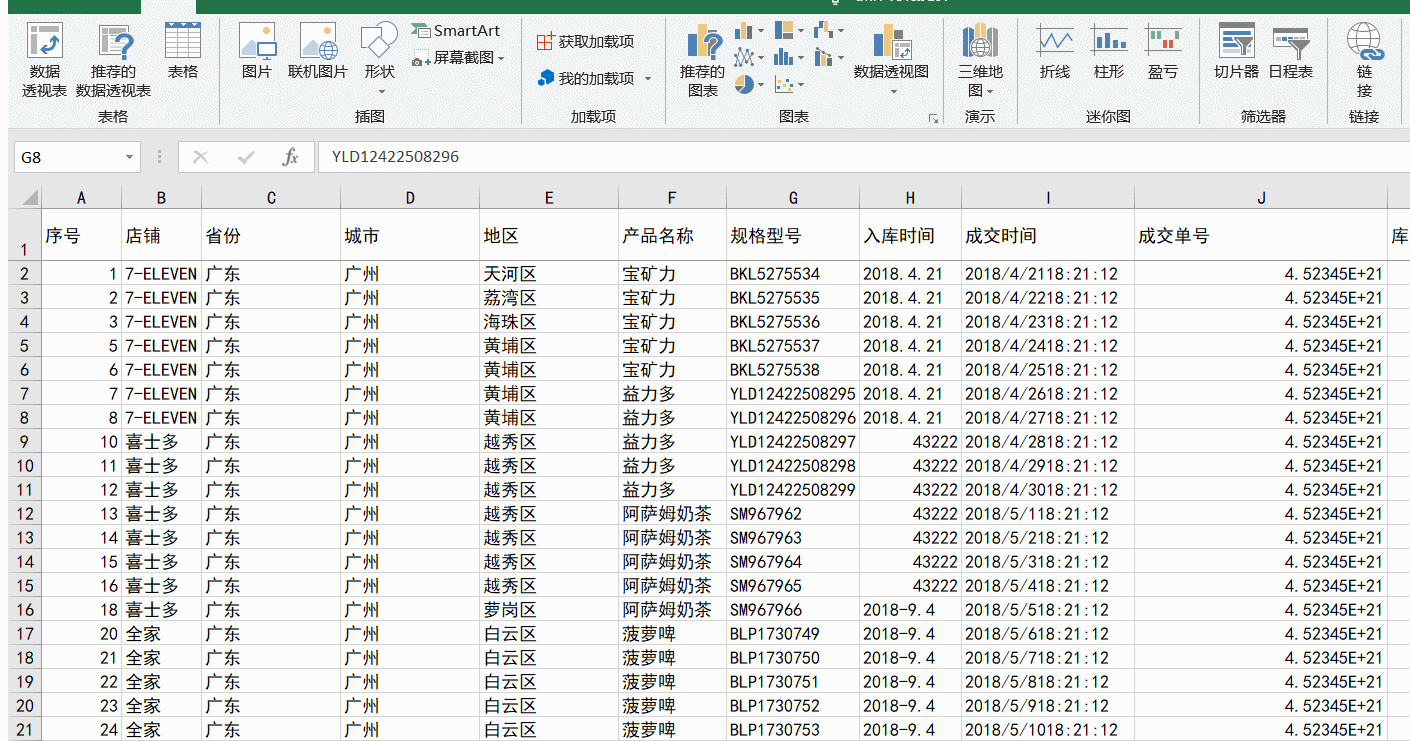Click the Insert Function fx button

point(291,157)
